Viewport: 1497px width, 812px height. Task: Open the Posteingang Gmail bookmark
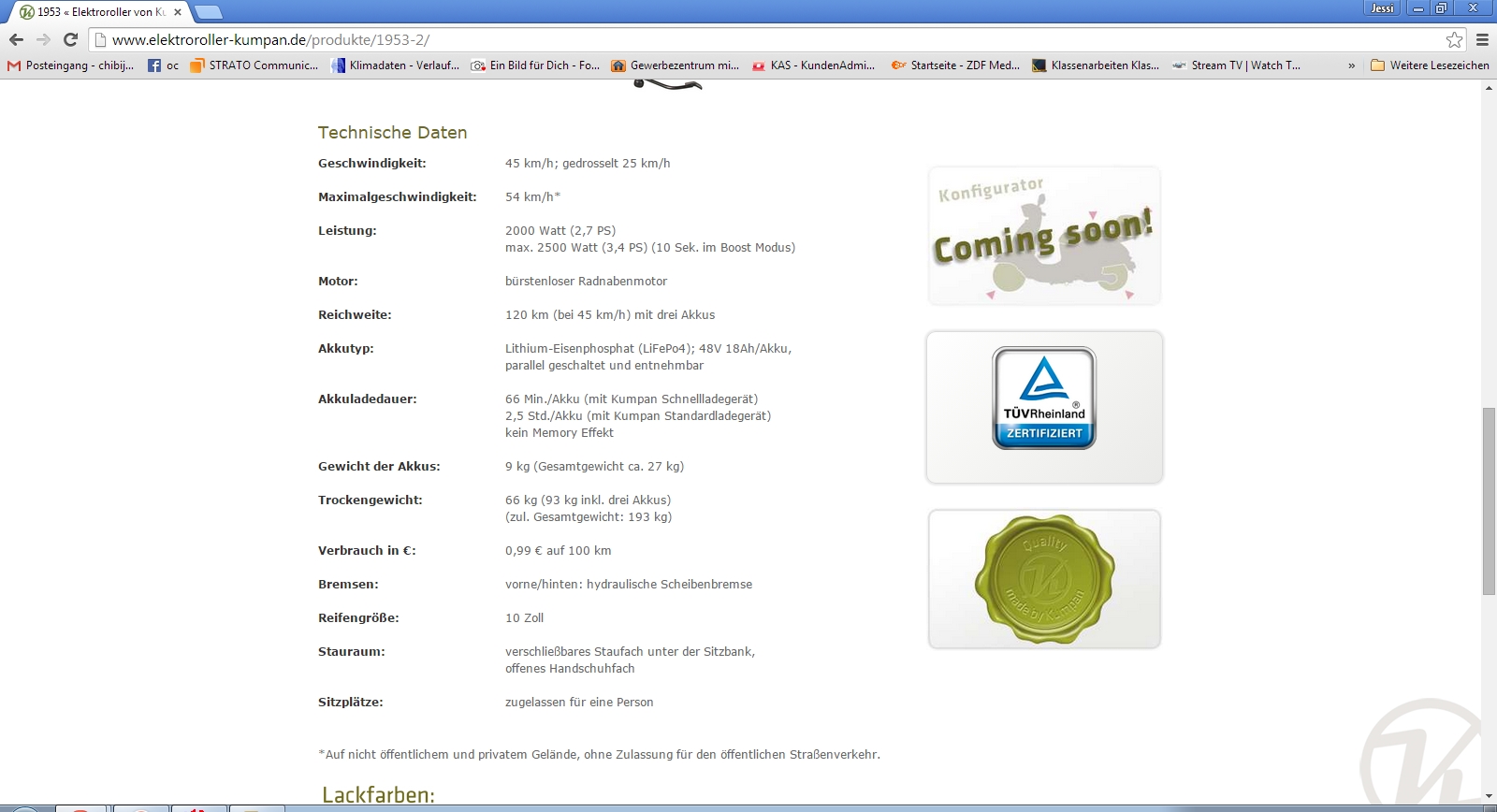point(71,65)
